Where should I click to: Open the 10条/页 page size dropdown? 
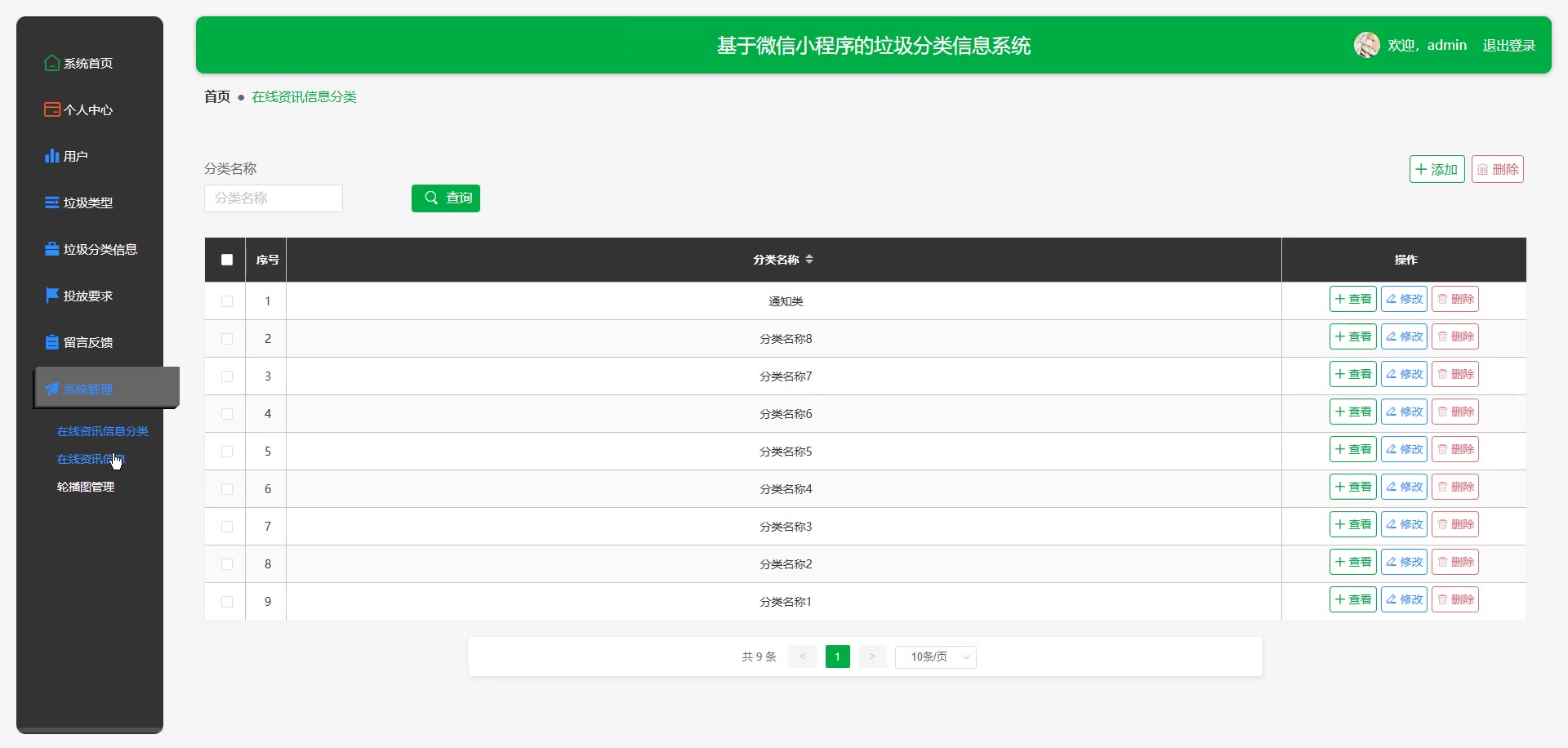click(936, 657)
